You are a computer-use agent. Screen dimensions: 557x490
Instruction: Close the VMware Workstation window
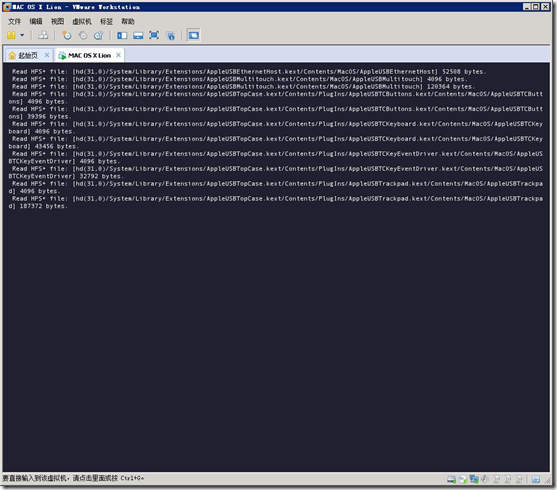click(x=545, y=7)
